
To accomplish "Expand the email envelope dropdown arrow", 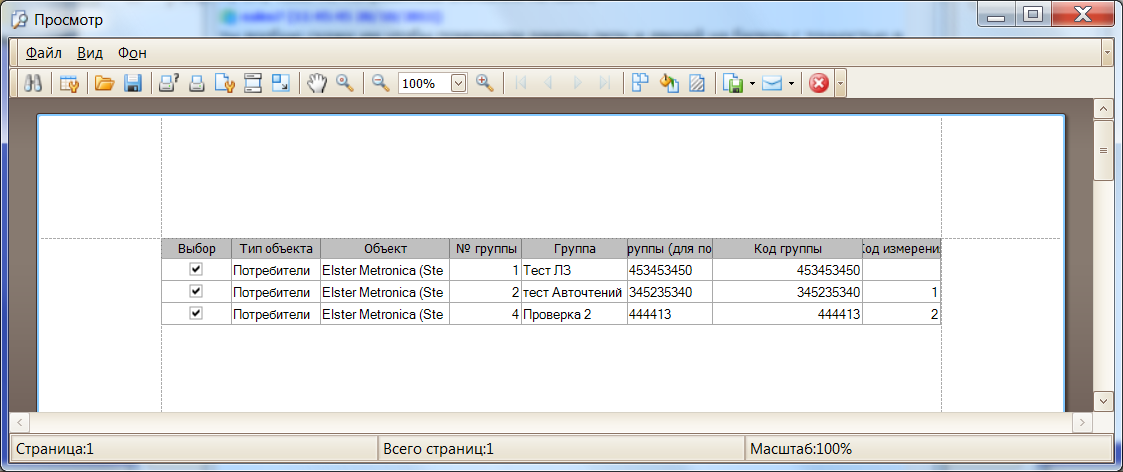I will pos(791,84).
